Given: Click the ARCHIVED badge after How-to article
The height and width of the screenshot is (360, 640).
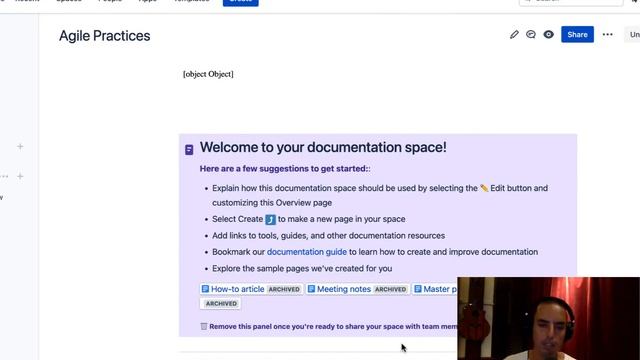Looking at the screenshot, I should (284, 289).
